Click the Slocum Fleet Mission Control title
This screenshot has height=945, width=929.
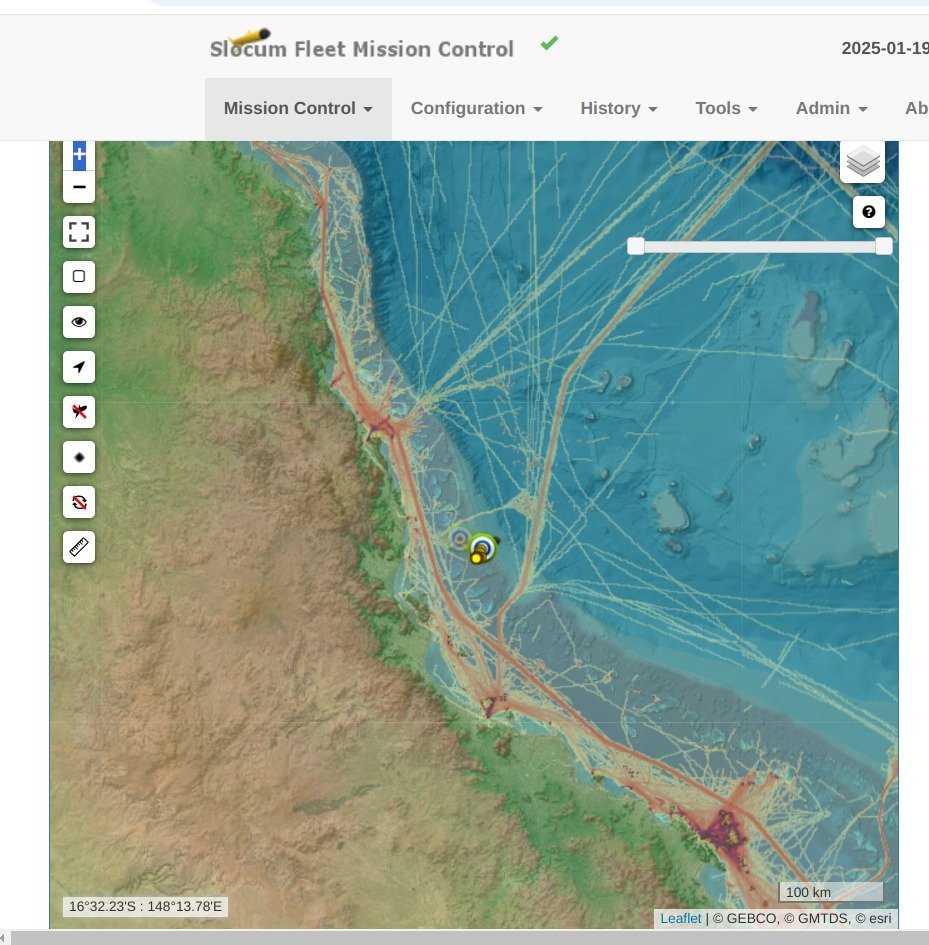coord(362,49)
